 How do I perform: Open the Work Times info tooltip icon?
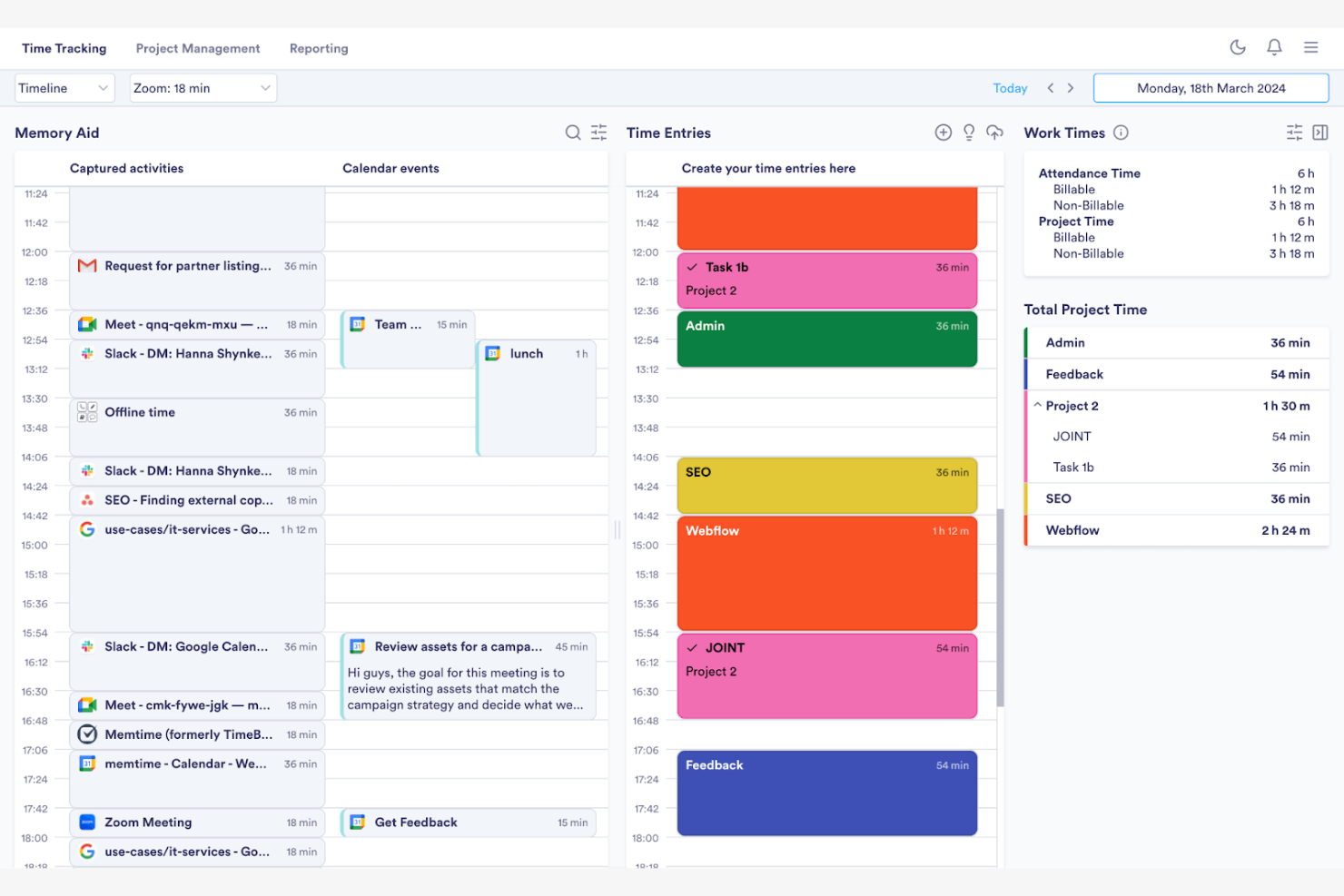[1121, 132]
